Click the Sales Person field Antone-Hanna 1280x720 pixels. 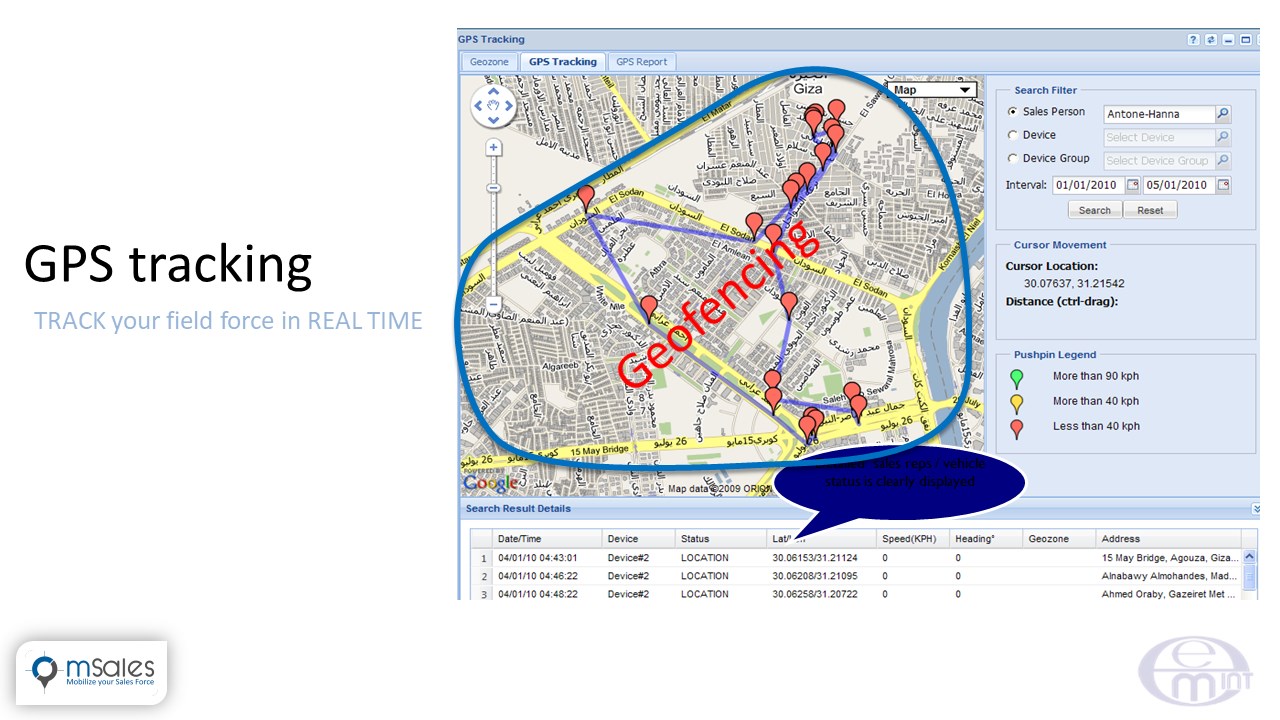coord(1159,114)
